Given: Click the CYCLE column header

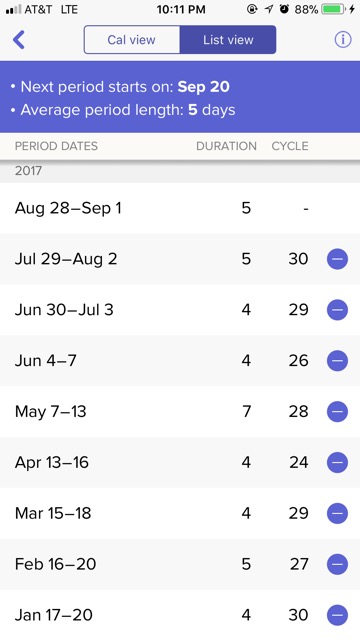Looking at the screenshot, I should coord(290,146).
